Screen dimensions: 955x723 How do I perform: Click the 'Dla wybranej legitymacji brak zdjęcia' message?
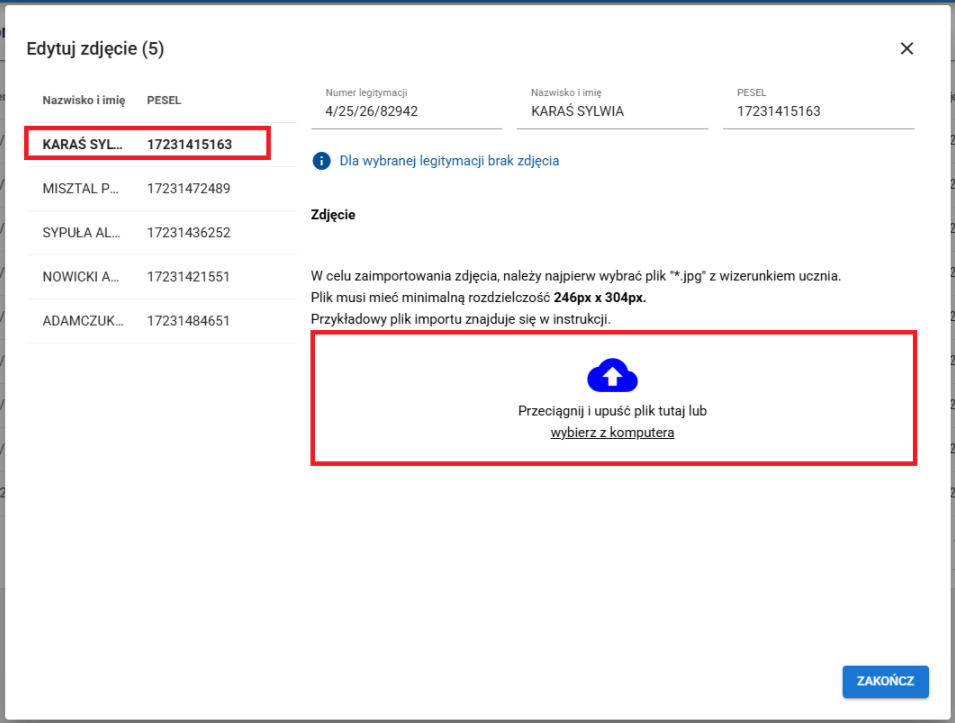coord(449,161)
